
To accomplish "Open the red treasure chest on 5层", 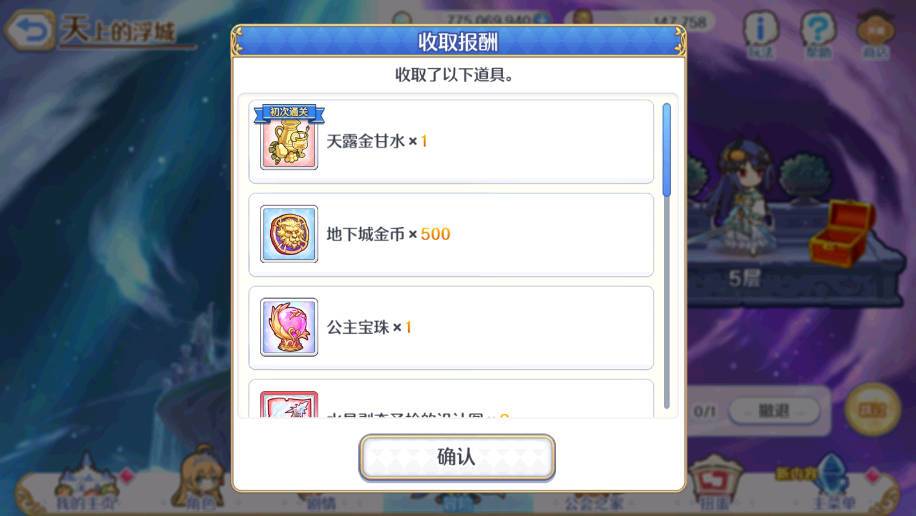I will pyautogui.click(x=841, y=233).
